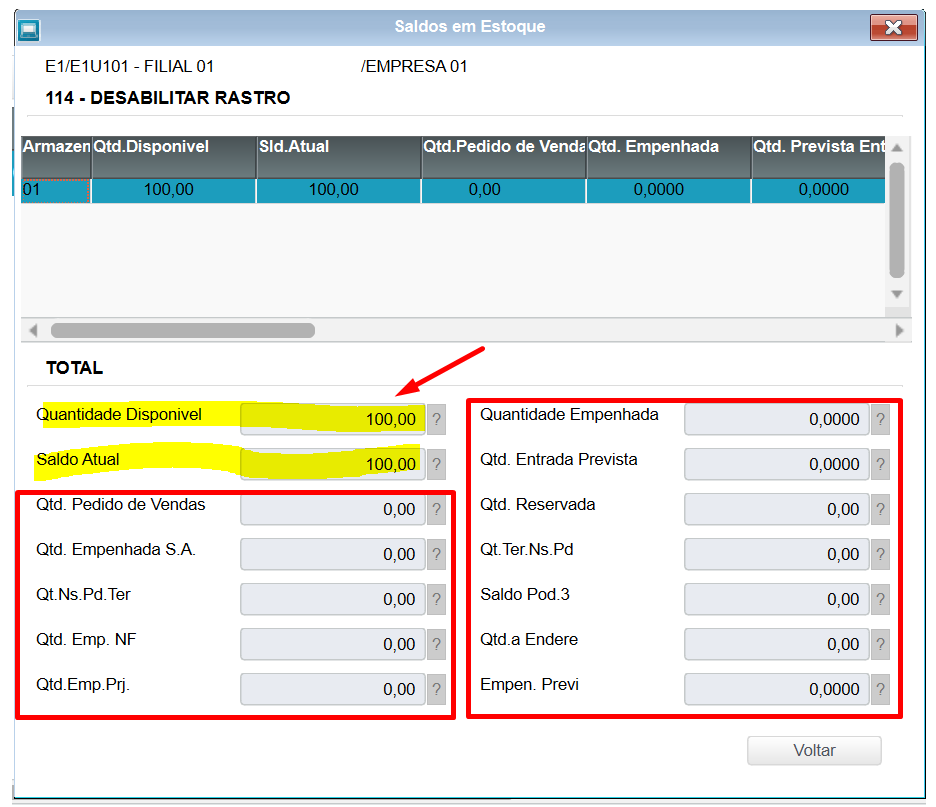This screenshot has height=807, width=936.
Task: Open help for Qtd. Reservada field
Action: [x=880, y=509]
